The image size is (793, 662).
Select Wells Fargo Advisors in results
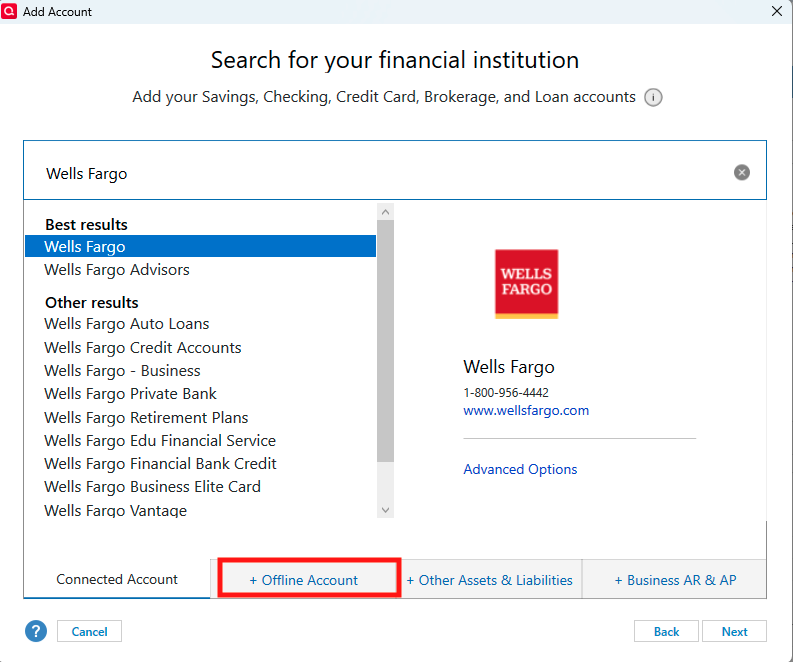point(117,270)
